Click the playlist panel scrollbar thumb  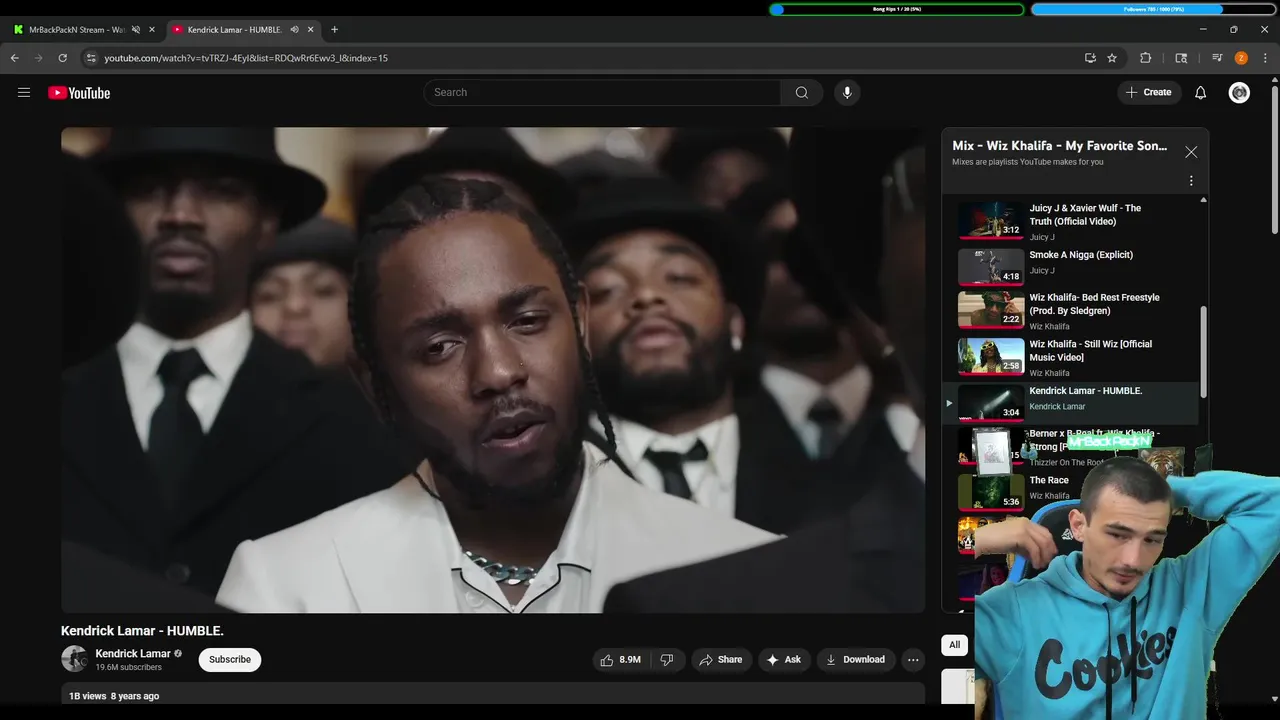[x=1203, y=352]
